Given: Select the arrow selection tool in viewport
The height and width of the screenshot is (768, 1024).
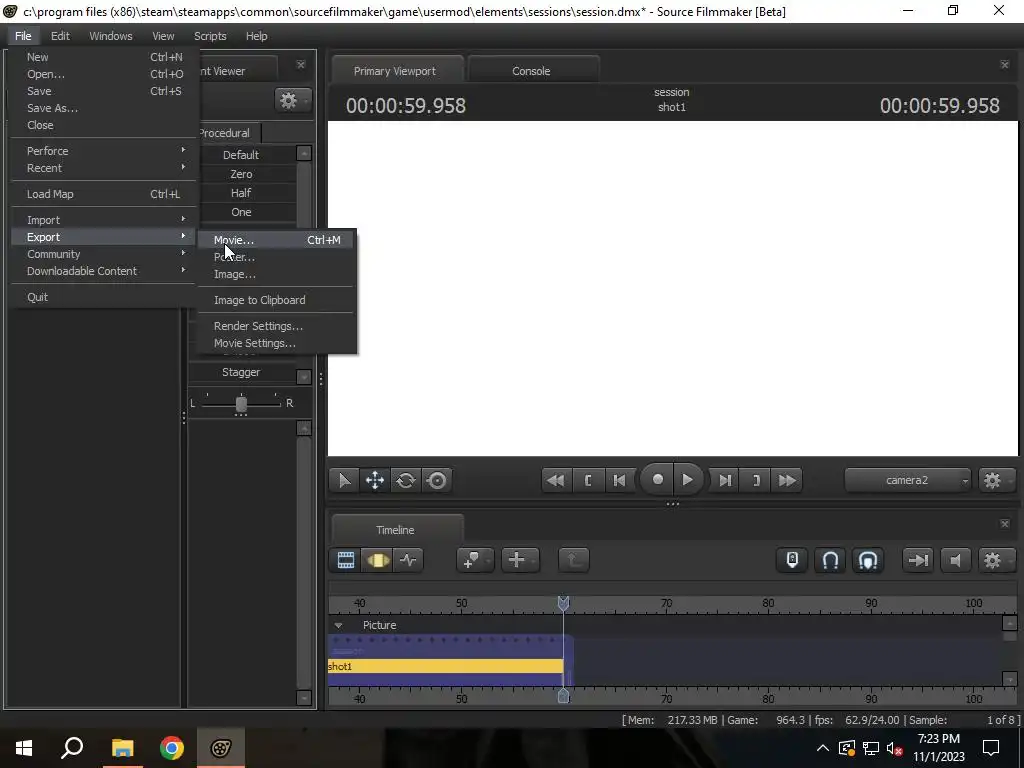Looking at the screenshot, I should coord(344,481).
